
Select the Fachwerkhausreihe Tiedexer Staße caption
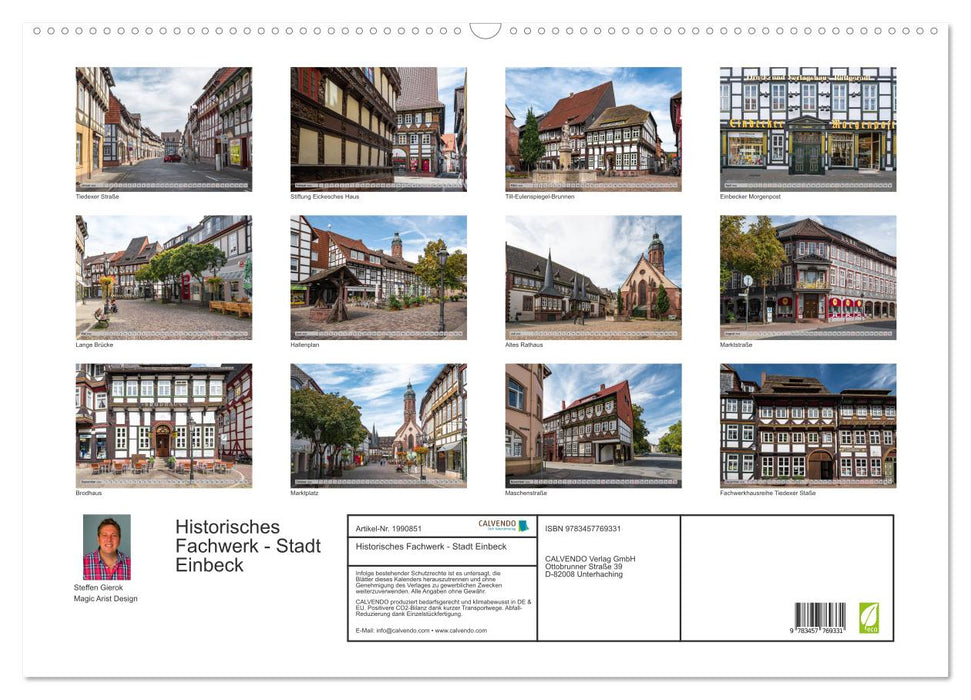[x=768, y=493]
